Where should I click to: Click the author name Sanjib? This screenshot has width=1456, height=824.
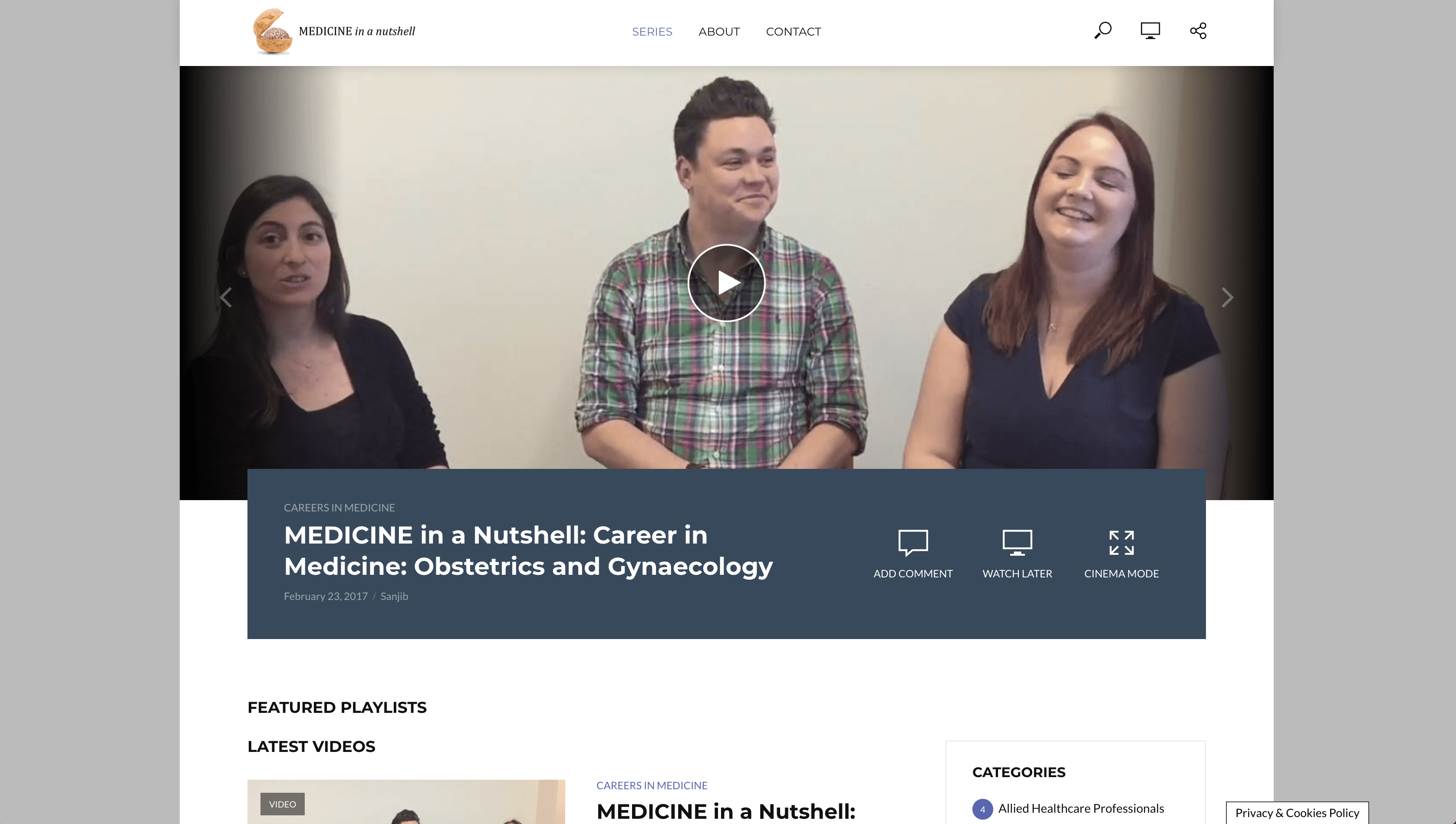click(394, 596)
